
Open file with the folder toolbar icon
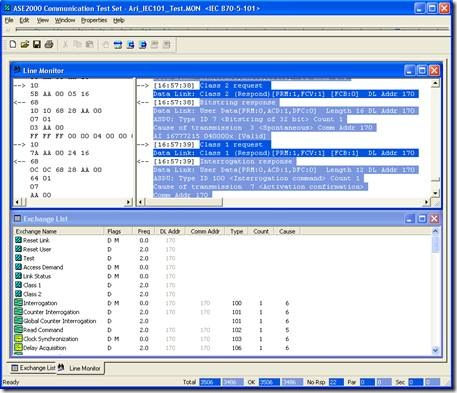[25, 44]
